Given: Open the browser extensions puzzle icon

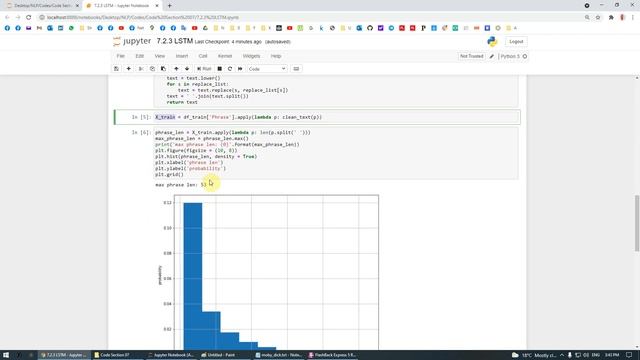Looking at the screenshot, I should (611, 18).
